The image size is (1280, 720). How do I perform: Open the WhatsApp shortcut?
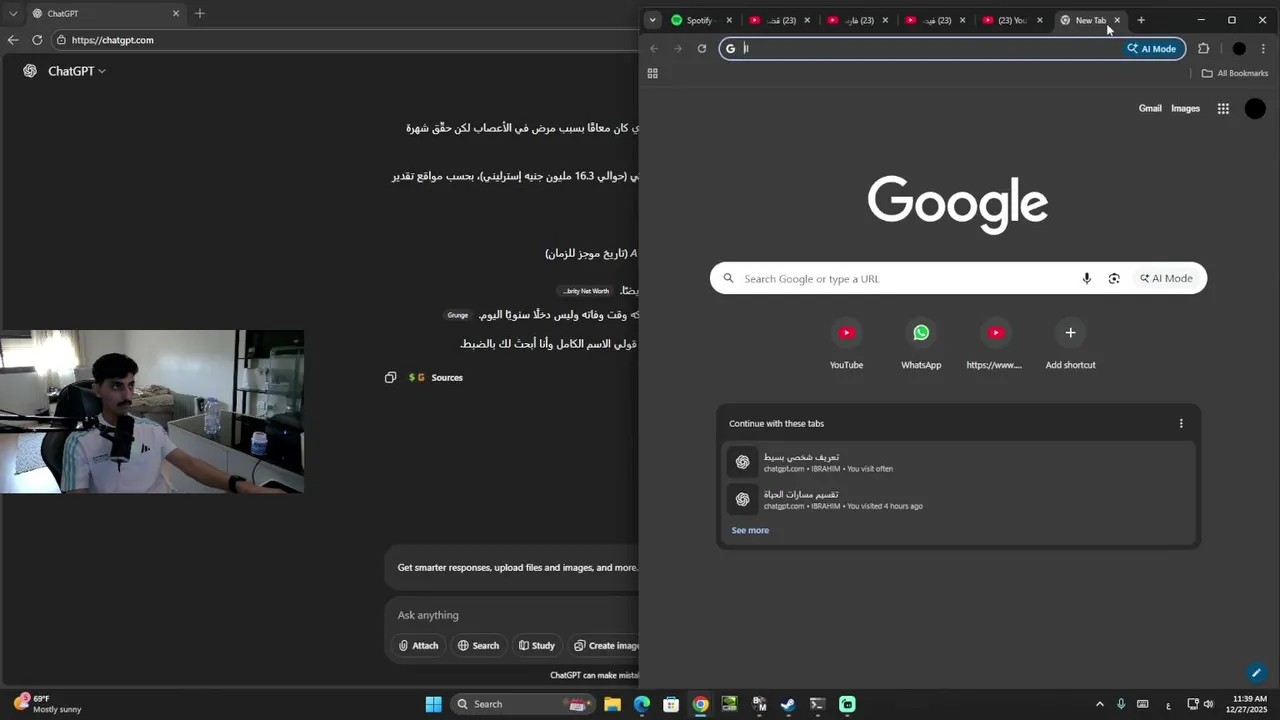[921, 345]
